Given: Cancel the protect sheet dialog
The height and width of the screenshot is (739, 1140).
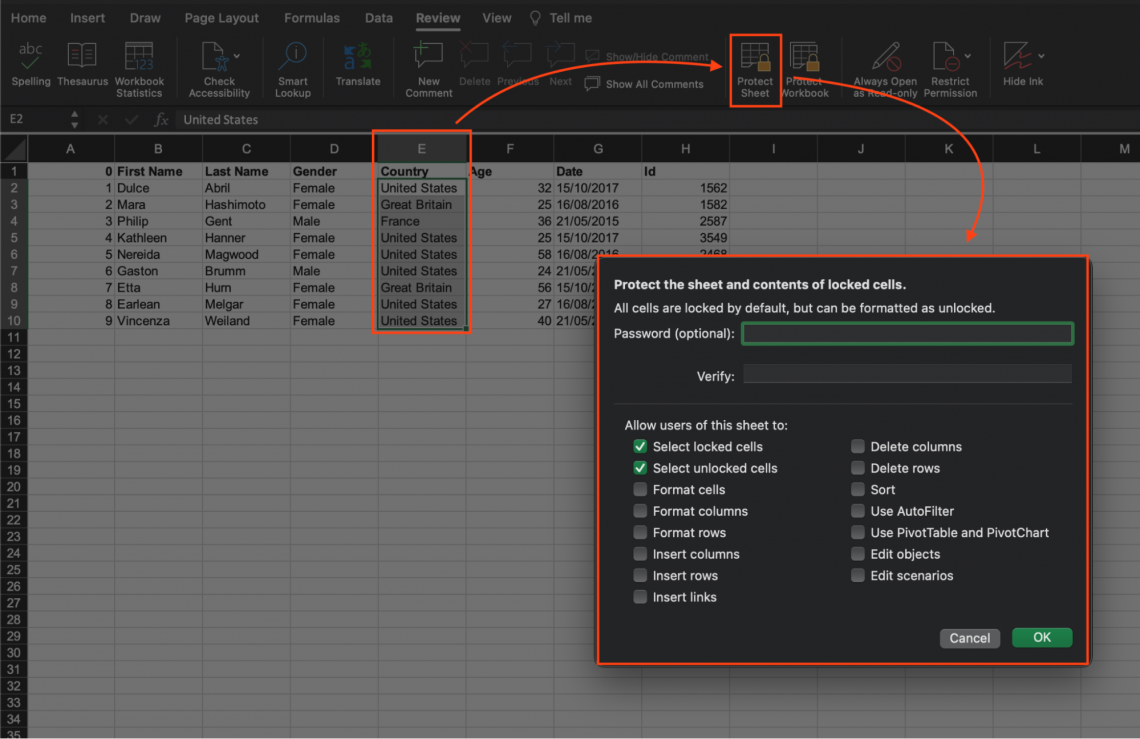Looking at the screenshot, I should point(969,638).
